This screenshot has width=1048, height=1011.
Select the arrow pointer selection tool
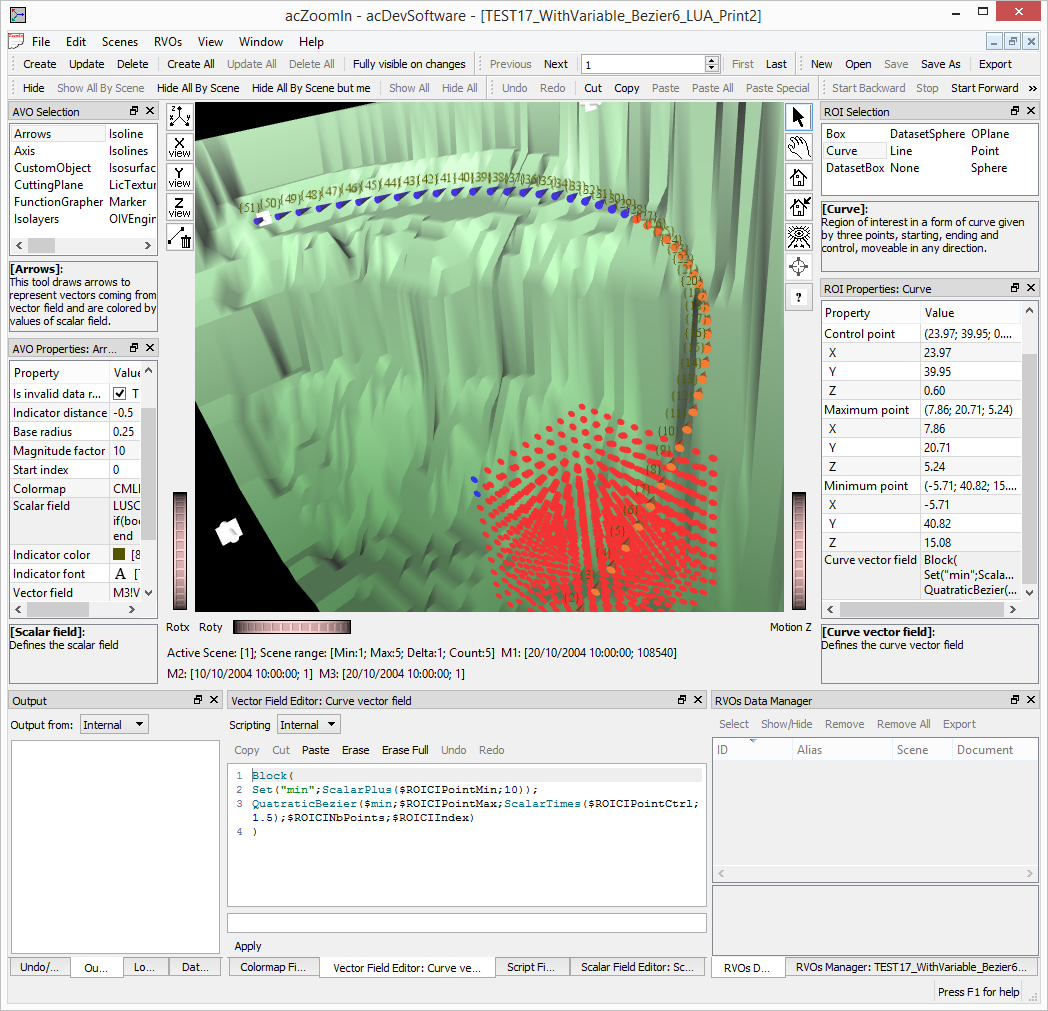(x=798, y=118)
